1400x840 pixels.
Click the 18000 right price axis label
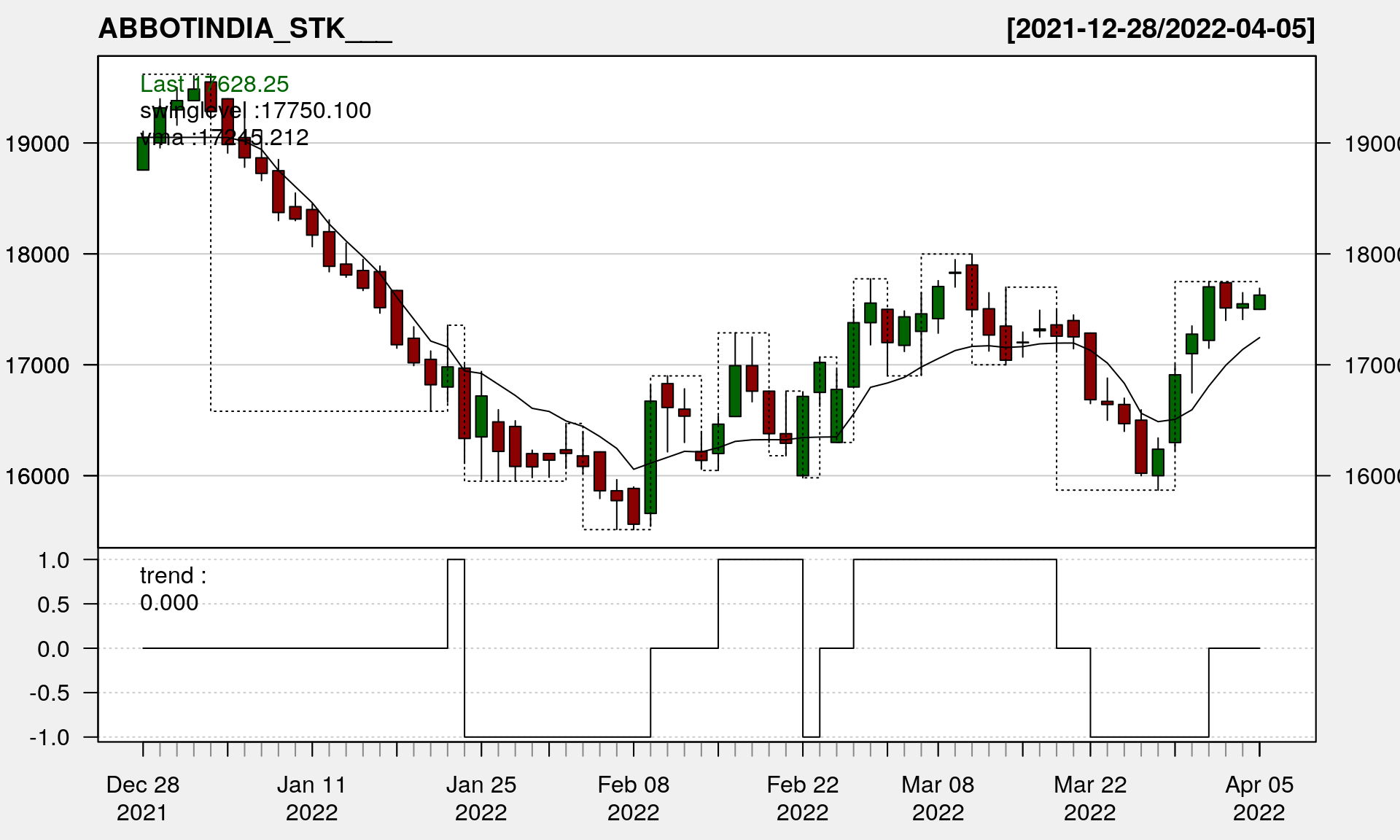1371,254
